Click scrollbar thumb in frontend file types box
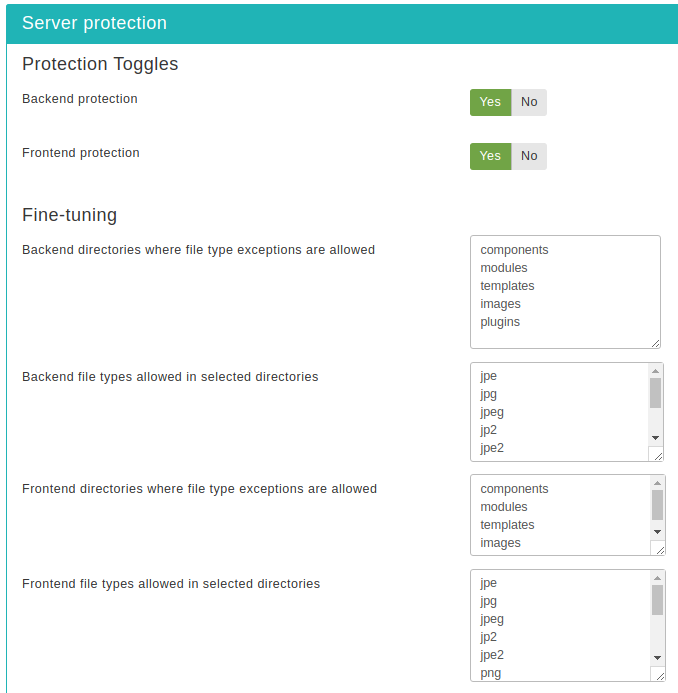 click(657, 600)
